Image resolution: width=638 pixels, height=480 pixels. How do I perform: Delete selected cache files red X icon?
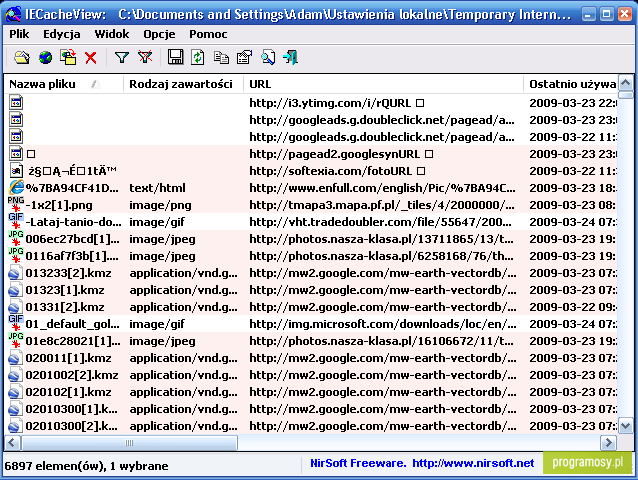(x=91, y=58)
